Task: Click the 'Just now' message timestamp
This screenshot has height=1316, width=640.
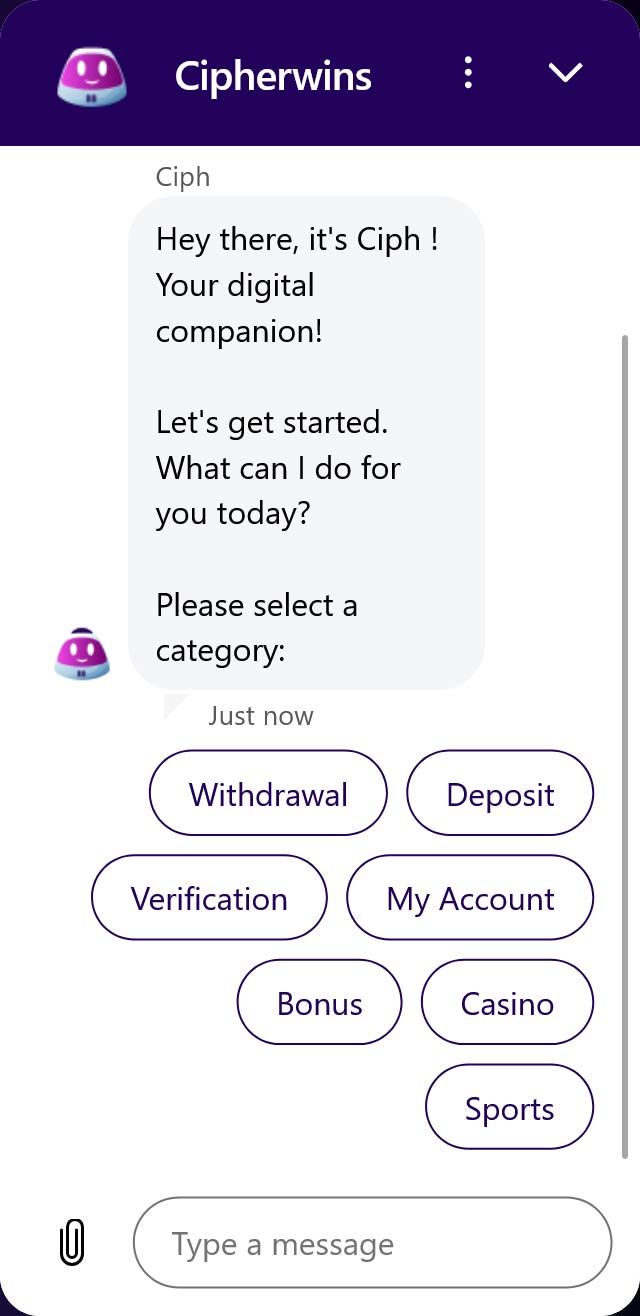Action: point(261,716)
